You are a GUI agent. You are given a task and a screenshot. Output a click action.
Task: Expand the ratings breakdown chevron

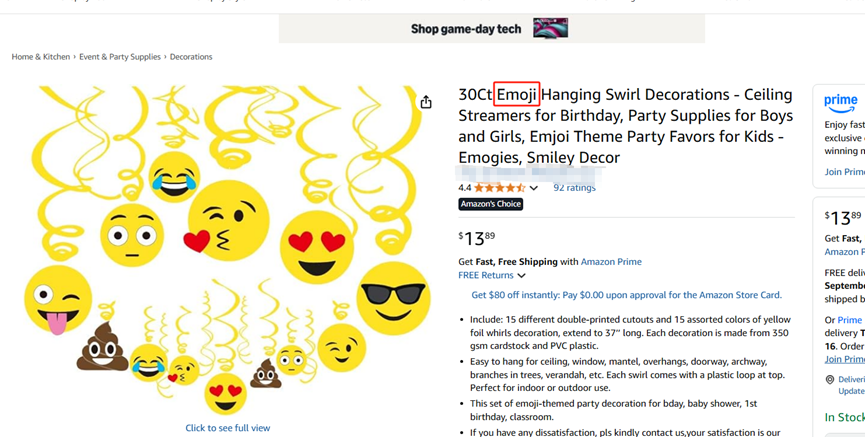tap(534, 188)
